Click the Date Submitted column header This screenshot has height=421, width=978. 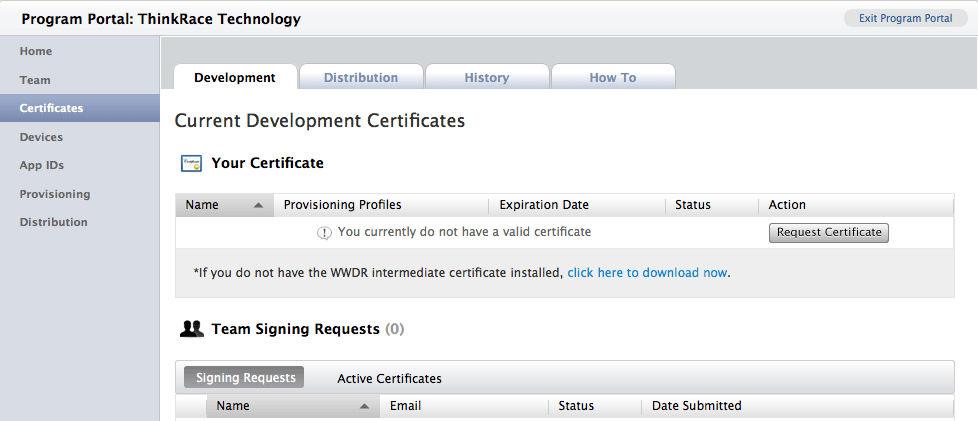797,406
